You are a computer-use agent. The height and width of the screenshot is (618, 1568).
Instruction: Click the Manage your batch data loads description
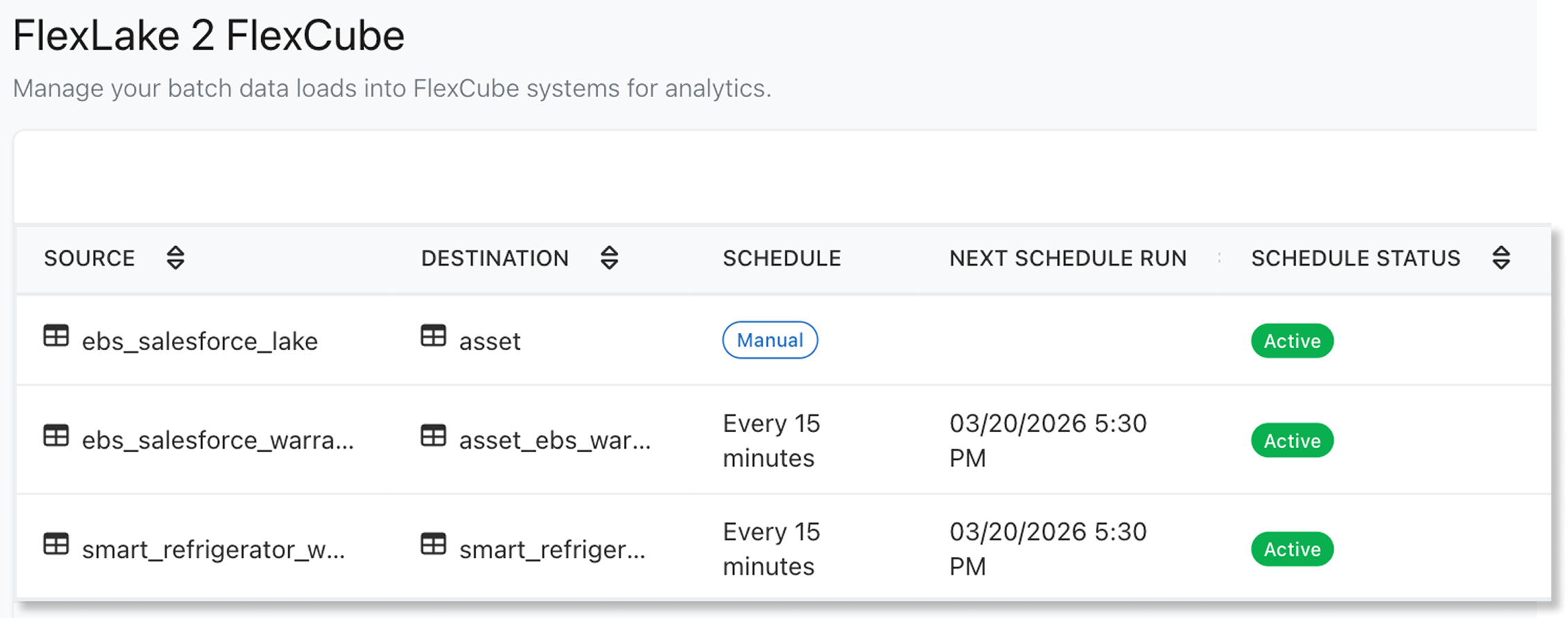[392, 89]
